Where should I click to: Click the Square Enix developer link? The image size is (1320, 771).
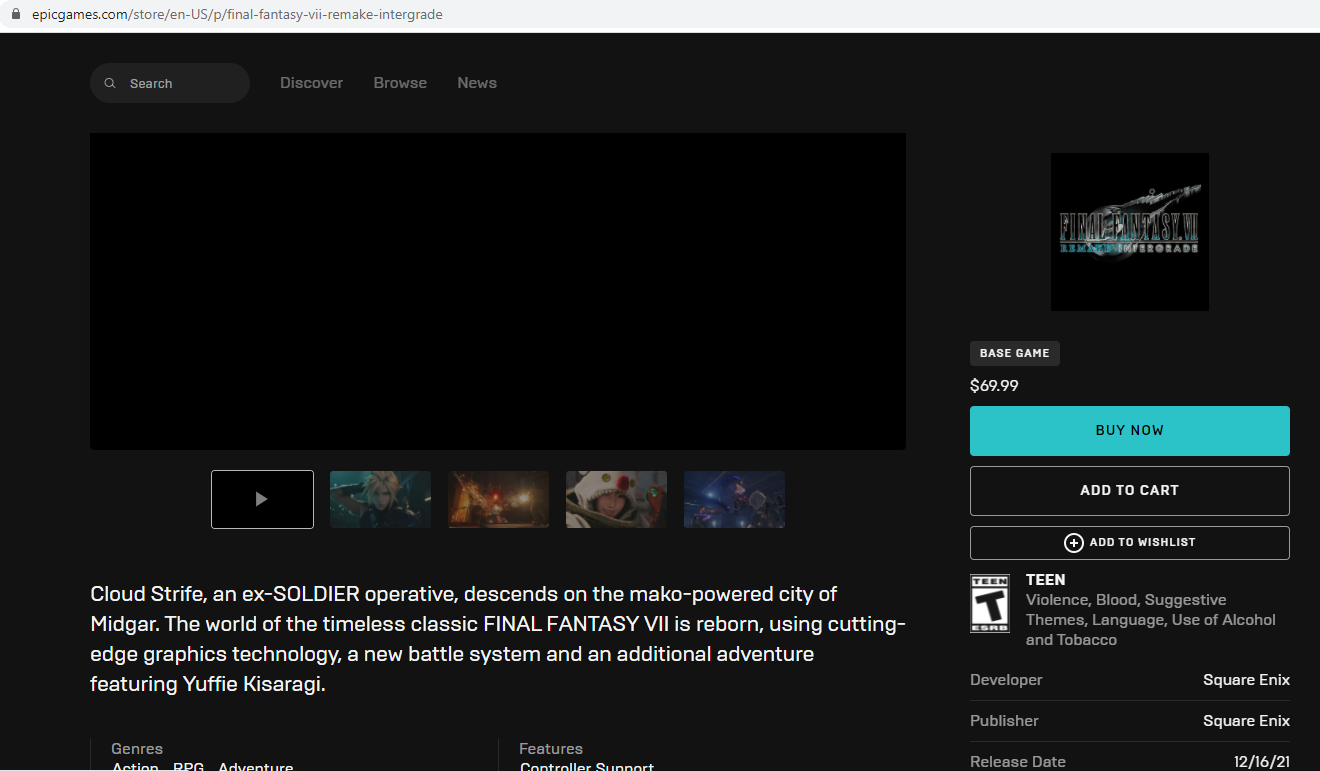coord(1246,680)
